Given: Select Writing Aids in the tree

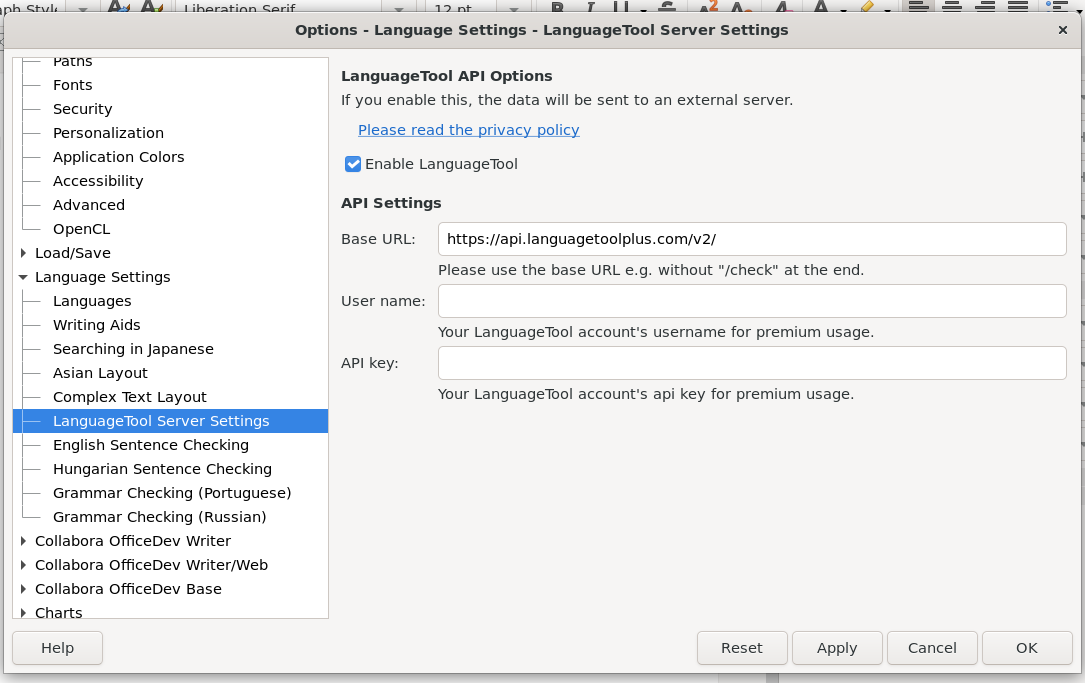Looking at the screenshot, I should tap(96, 325).
